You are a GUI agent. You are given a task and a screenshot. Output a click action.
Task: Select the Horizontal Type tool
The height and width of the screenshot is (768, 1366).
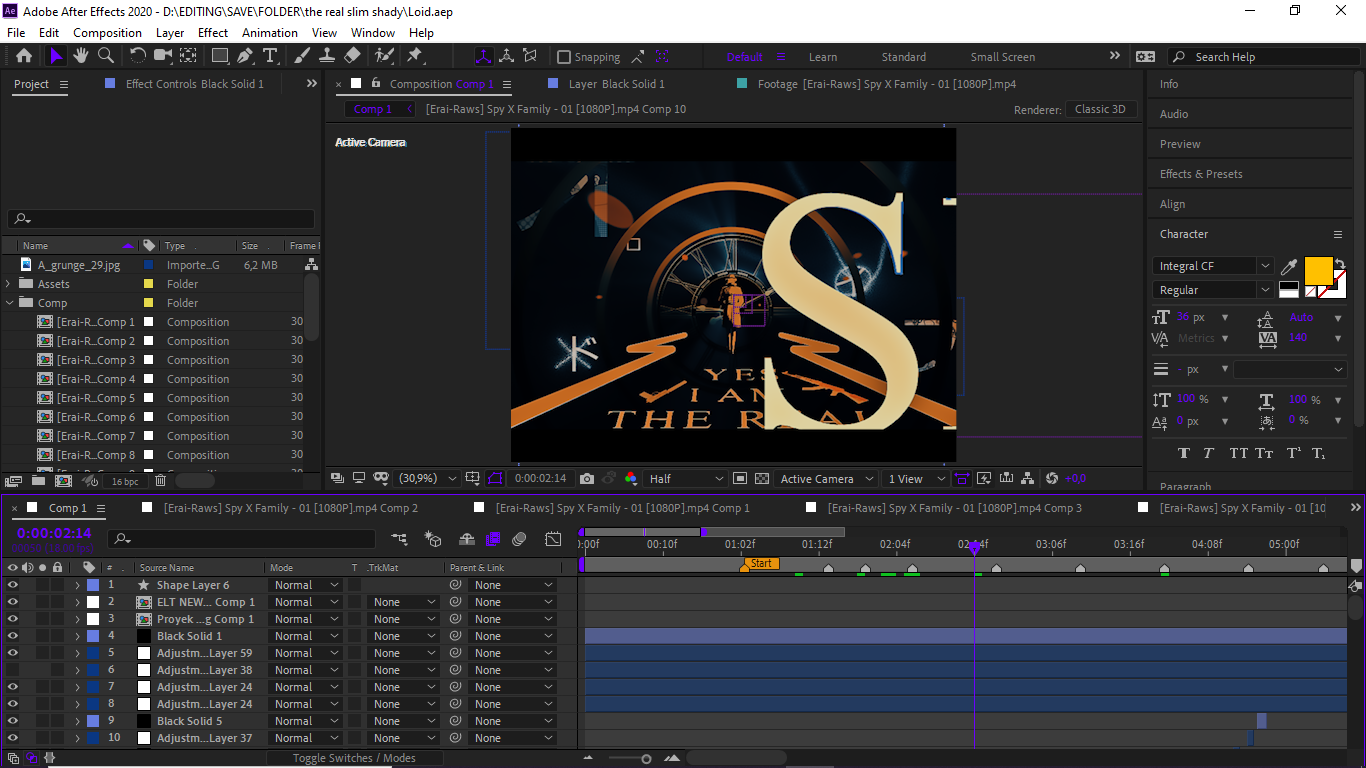[270, 56]
